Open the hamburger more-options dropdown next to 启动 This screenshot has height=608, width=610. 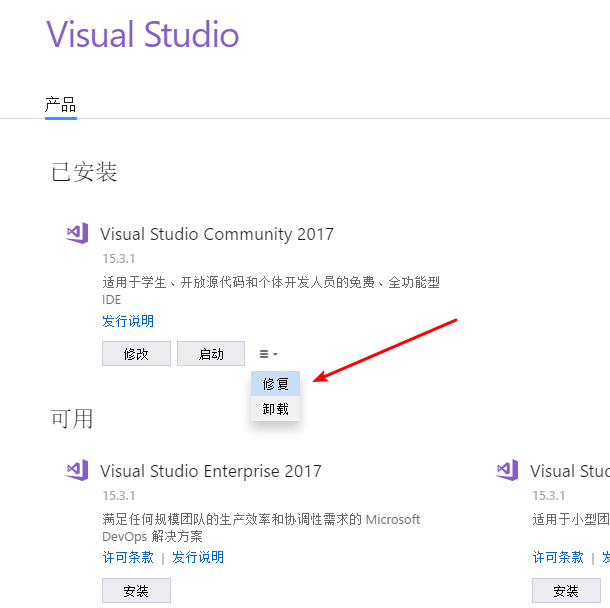click(x=268, y=354)
